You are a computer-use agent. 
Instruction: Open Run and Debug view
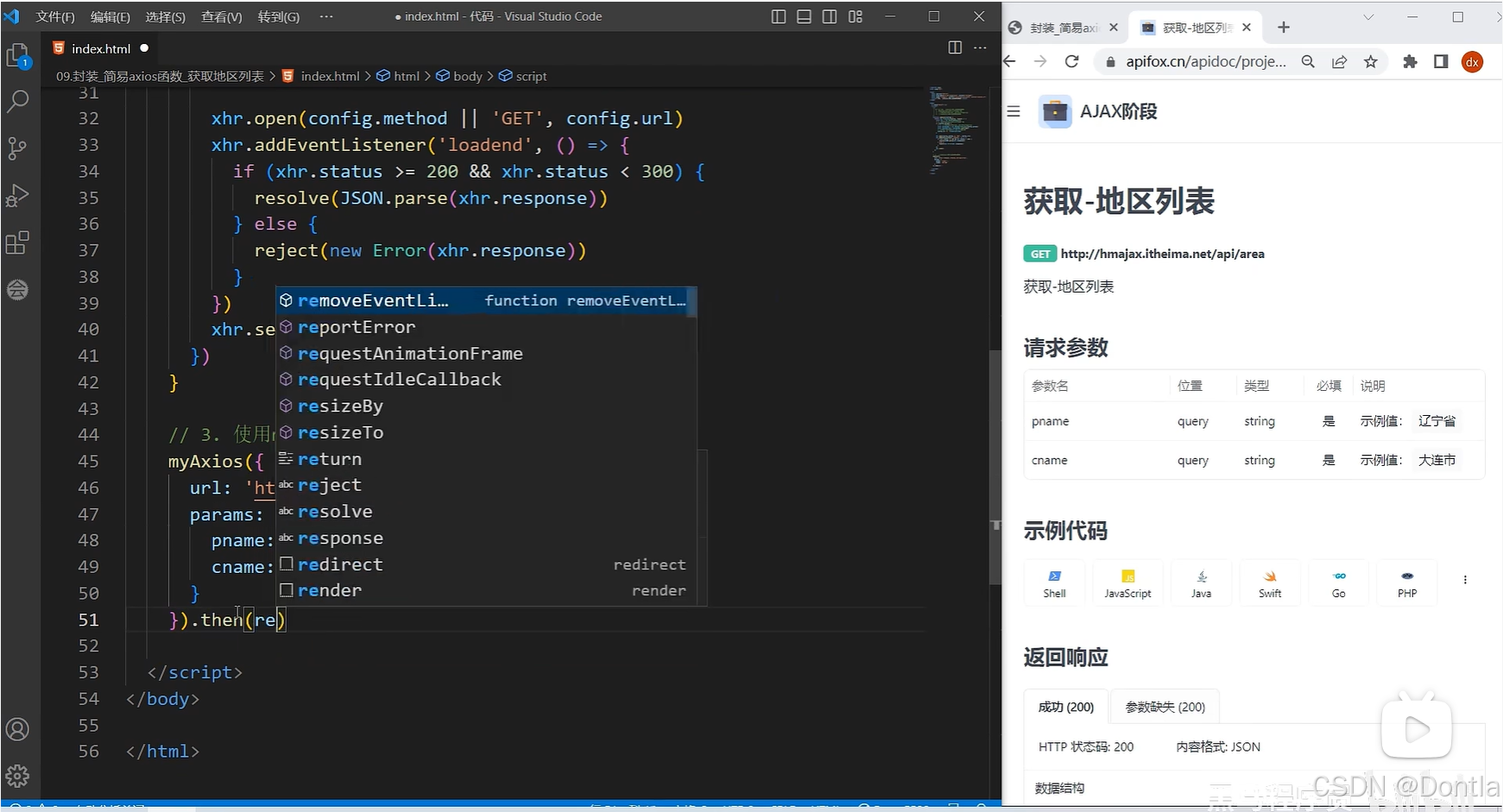17,196
